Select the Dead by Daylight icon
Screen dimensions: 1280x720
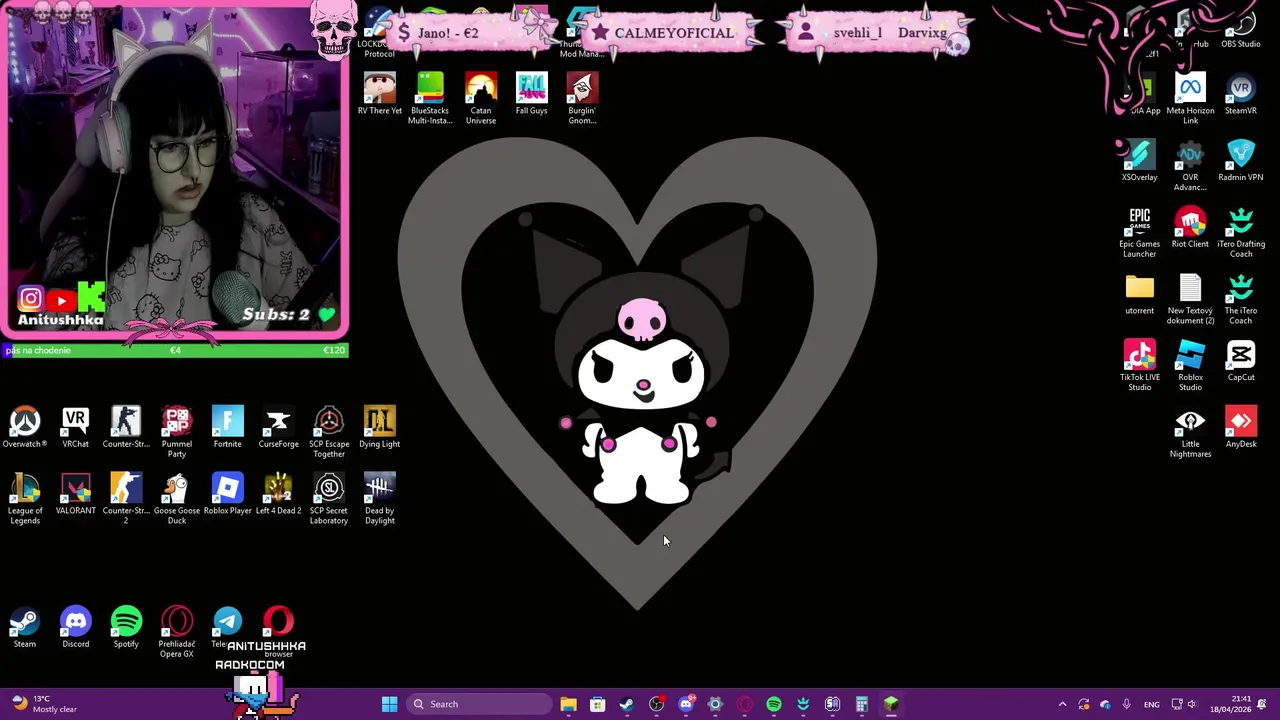point(379,499)
